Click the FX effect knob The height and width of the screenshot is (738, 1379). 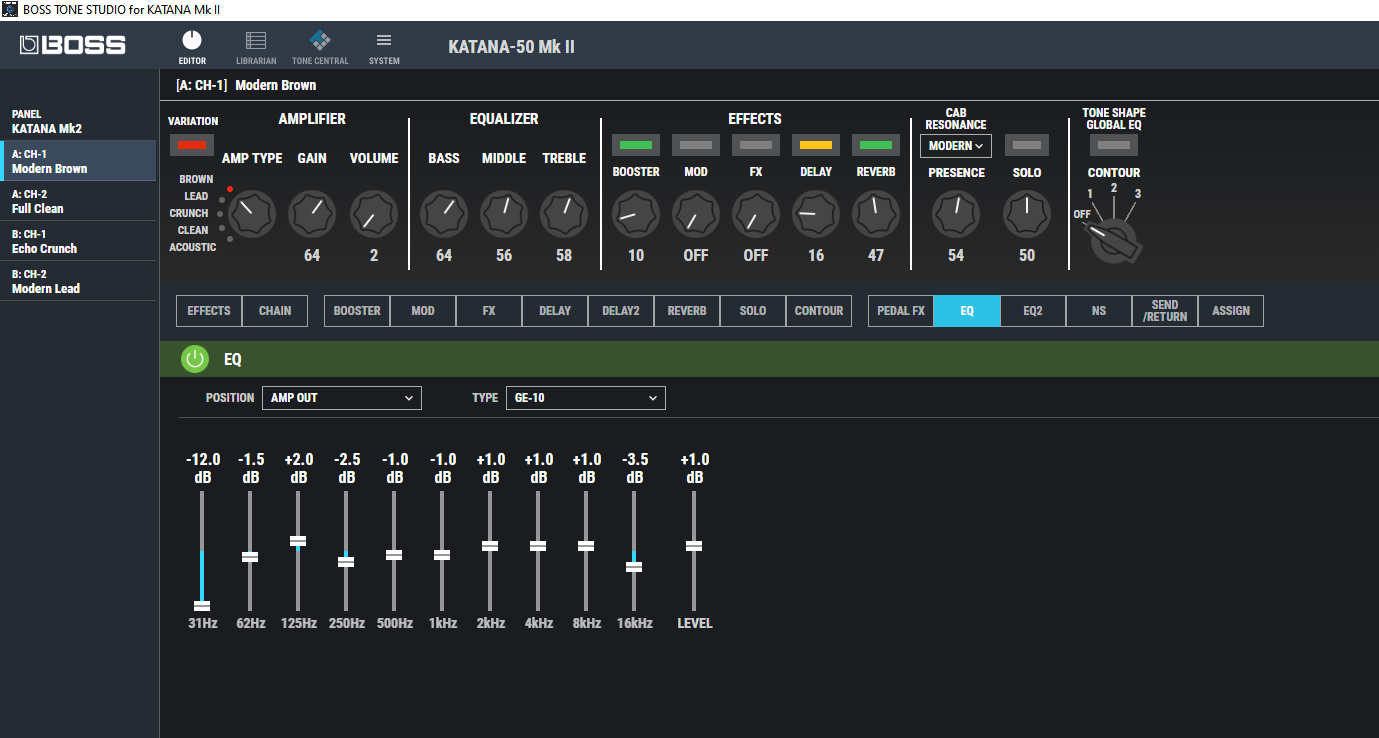[x=756, y=214]
